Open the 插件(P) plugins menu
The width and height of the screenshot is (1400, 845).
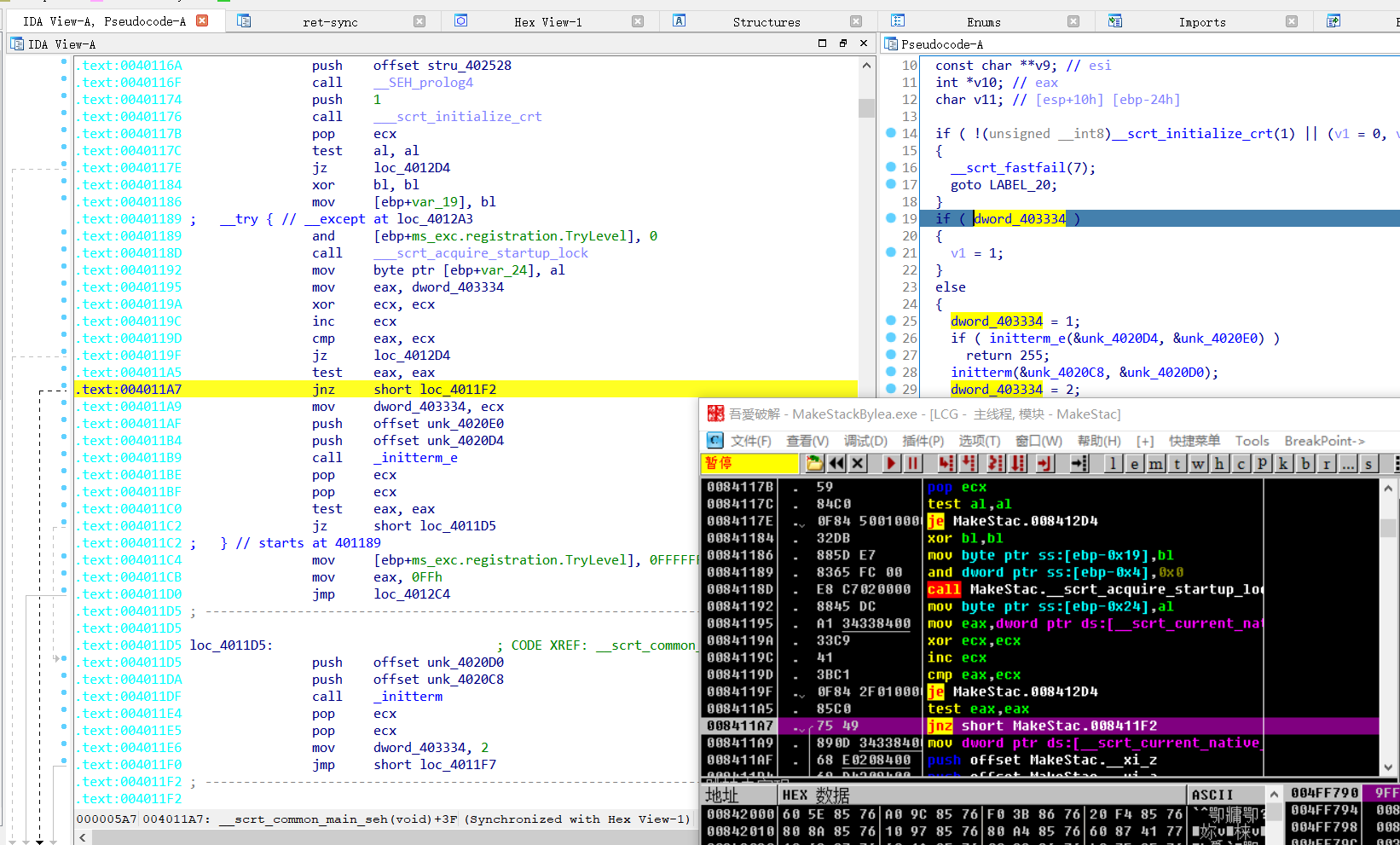click(x=923, y=441)
